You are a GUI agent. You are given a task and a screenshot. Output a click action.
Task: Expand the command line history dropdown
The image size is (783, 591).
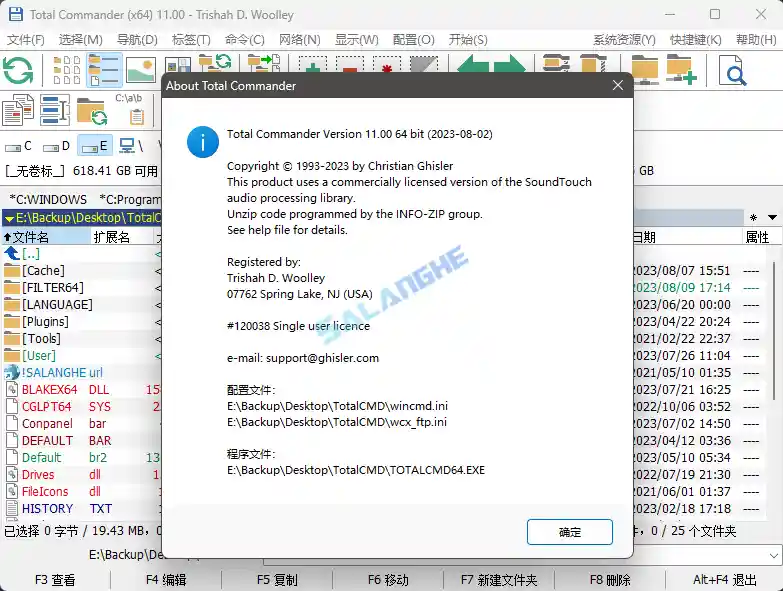pos(774,555)
